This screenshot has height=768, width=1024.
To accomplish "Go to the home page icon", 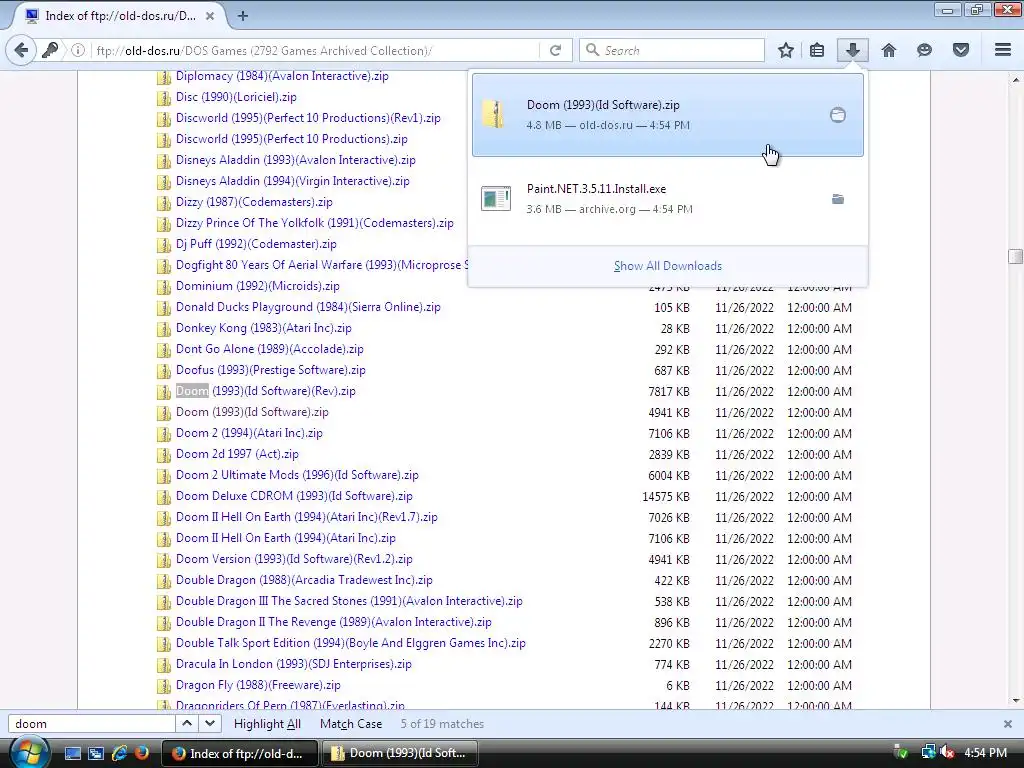I will (x=889, y=50).
